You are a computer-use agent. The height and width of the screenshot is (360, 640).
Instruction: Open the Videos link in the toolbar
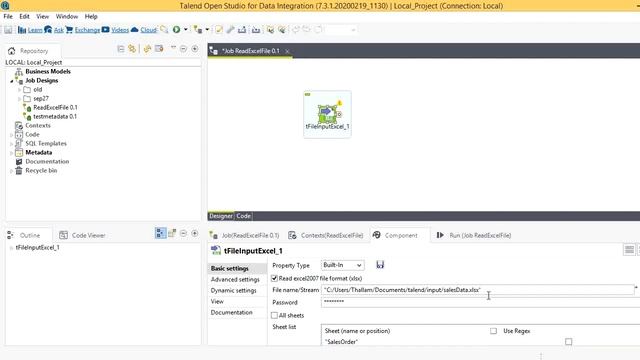[120, 30]
